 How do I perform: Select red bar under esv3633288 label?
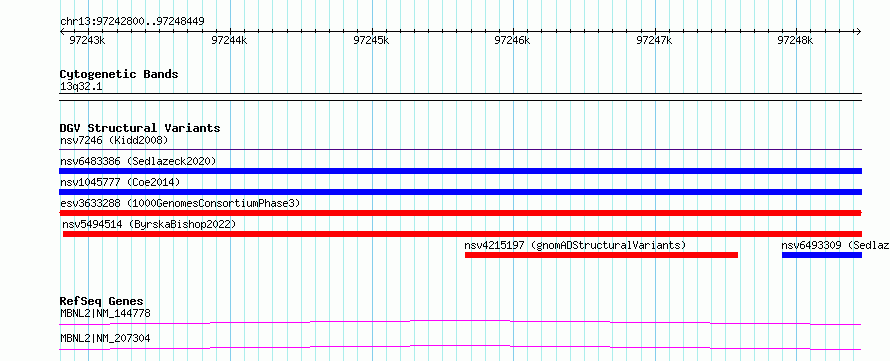pyautogui.click(x=461, y=213)
